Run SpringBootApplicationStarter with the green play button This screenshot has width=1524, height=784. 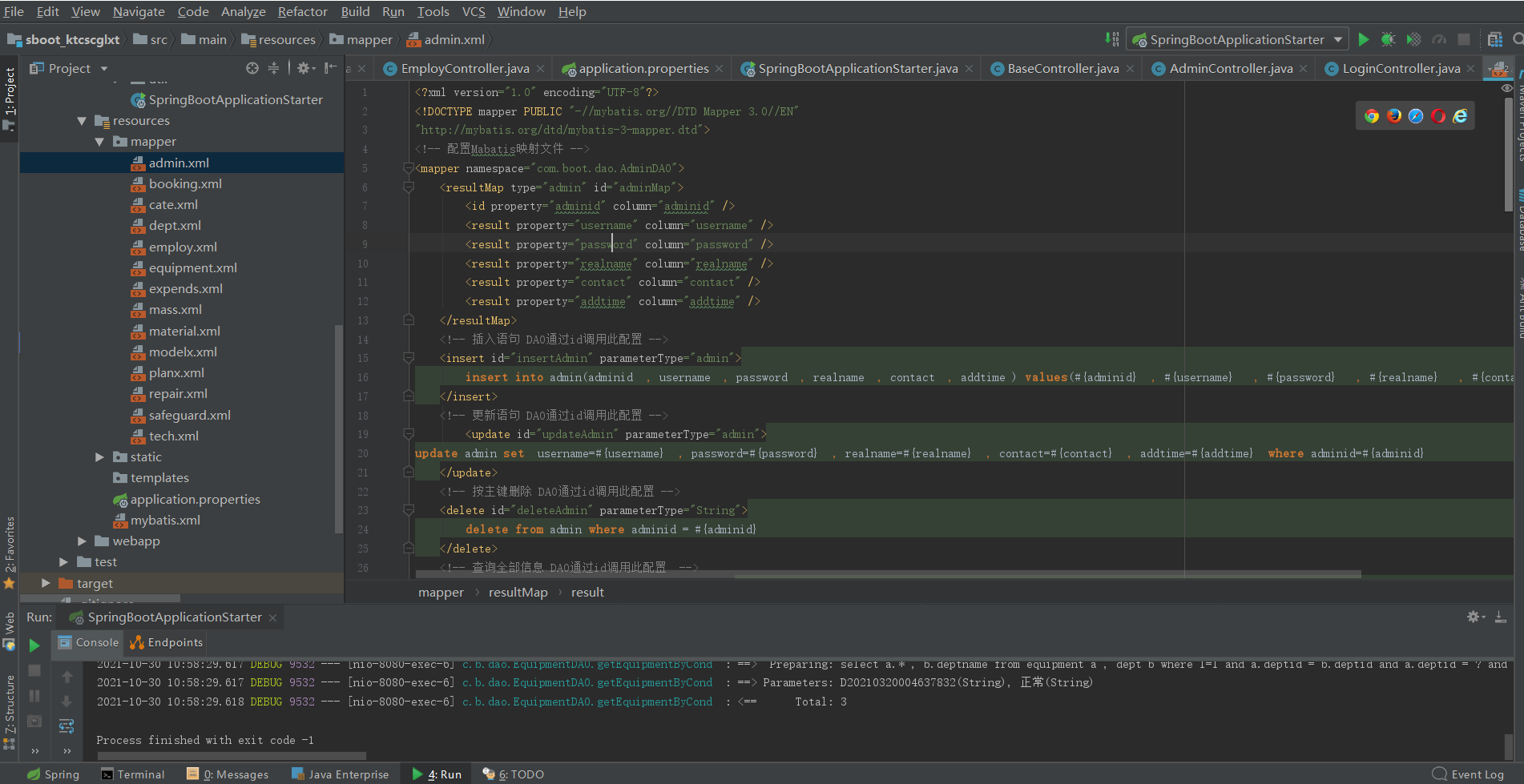(x=1364, y=39)
